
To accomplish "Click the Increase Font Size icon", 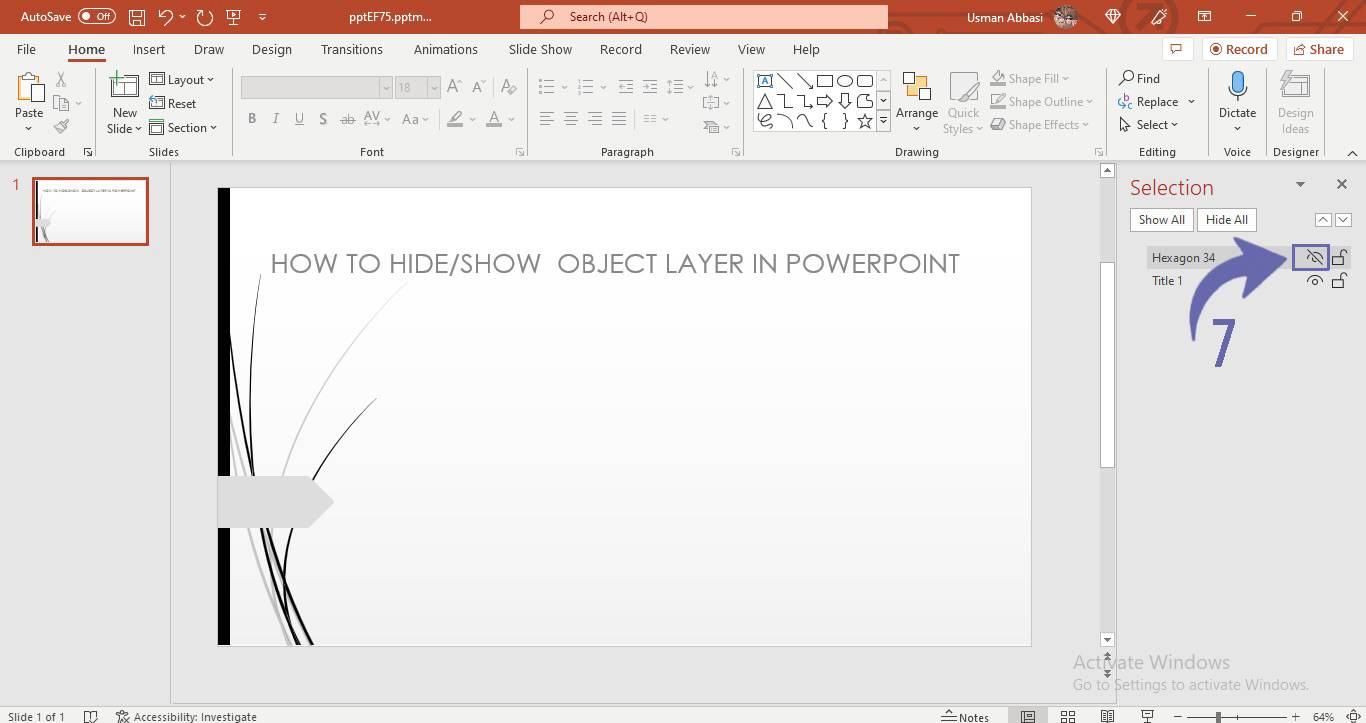I will coord(455,87).
